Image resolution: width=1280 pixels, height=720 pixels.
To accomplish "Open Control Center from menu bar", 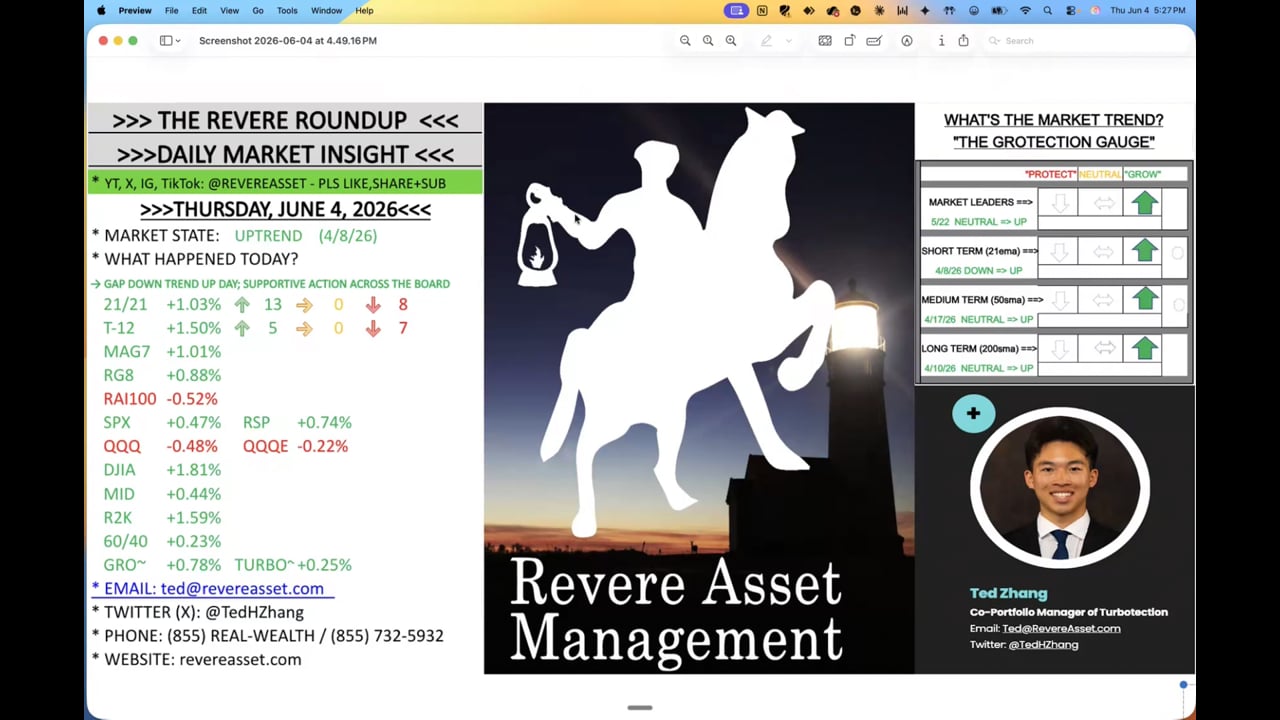I will 1071,10.
